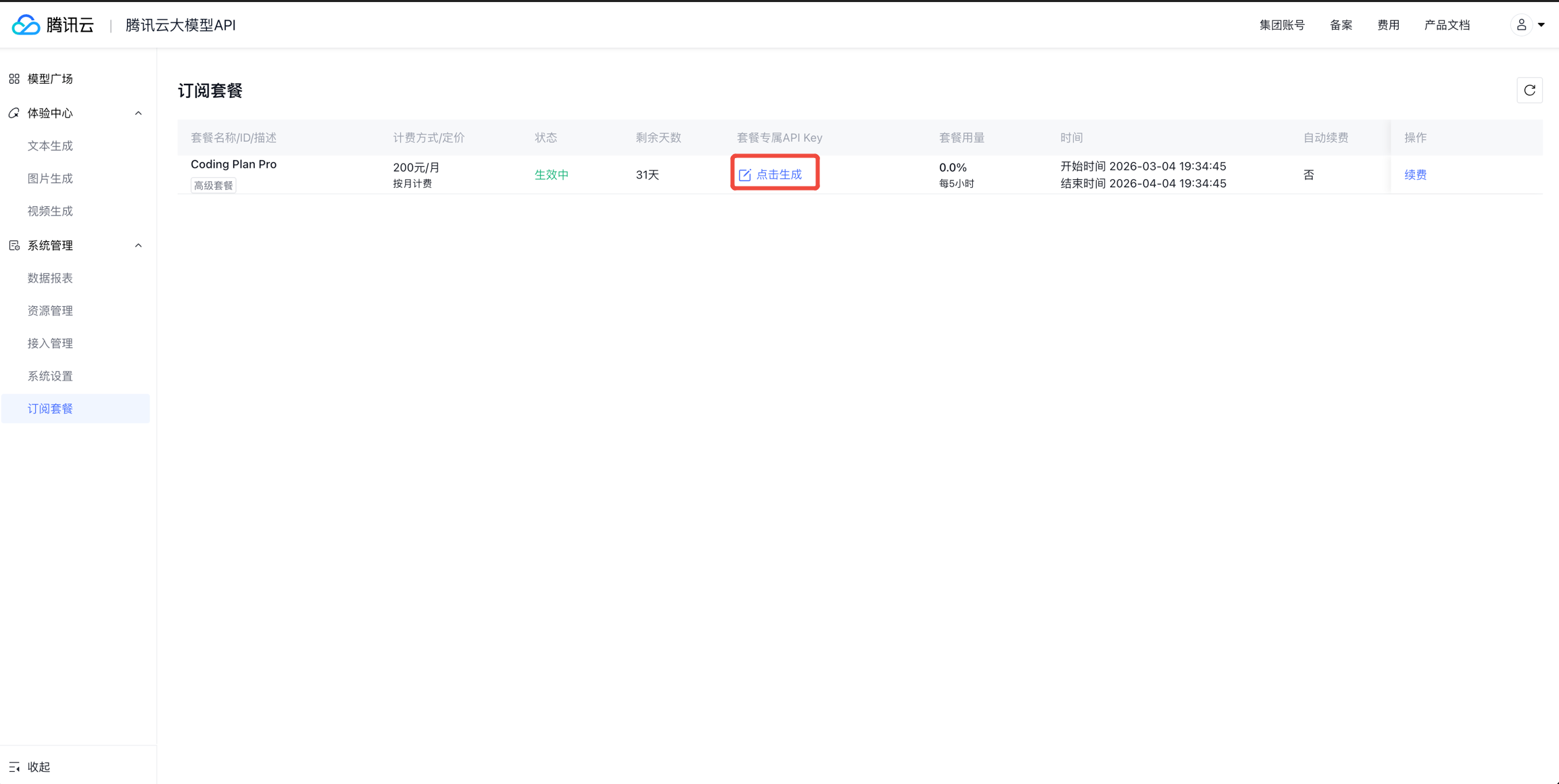Go to 接入管理 in sidebar
Screen dimensions: 1559x784
50,343
